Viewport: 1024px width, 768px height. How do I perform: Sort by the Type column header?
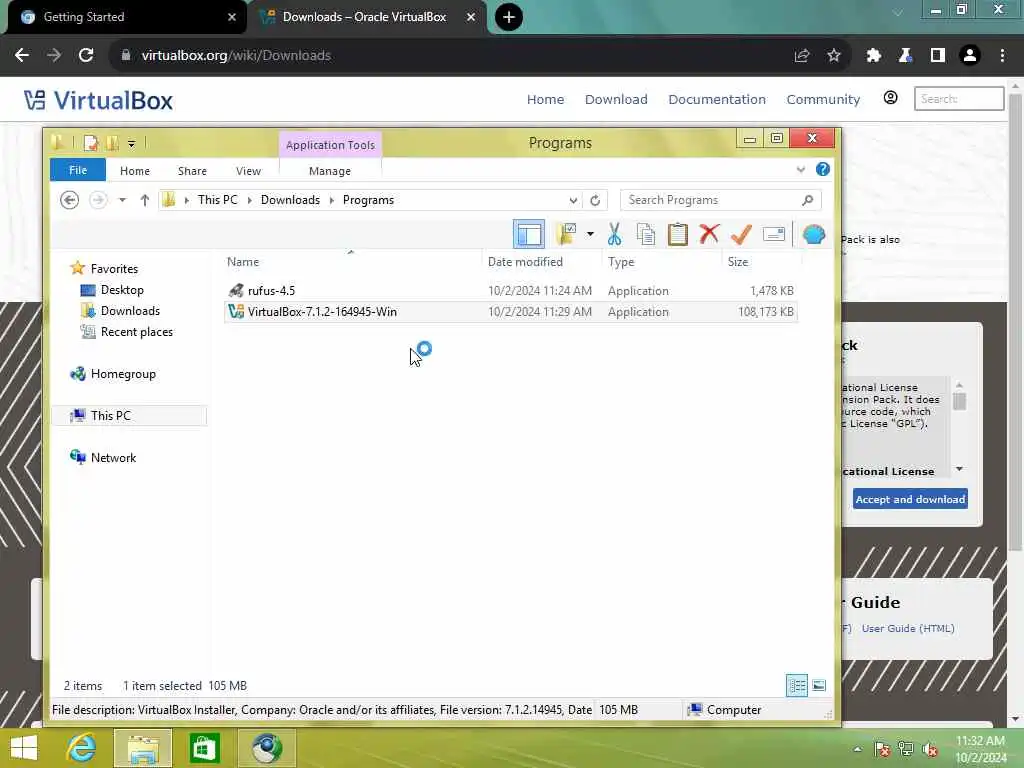[621, 262]
